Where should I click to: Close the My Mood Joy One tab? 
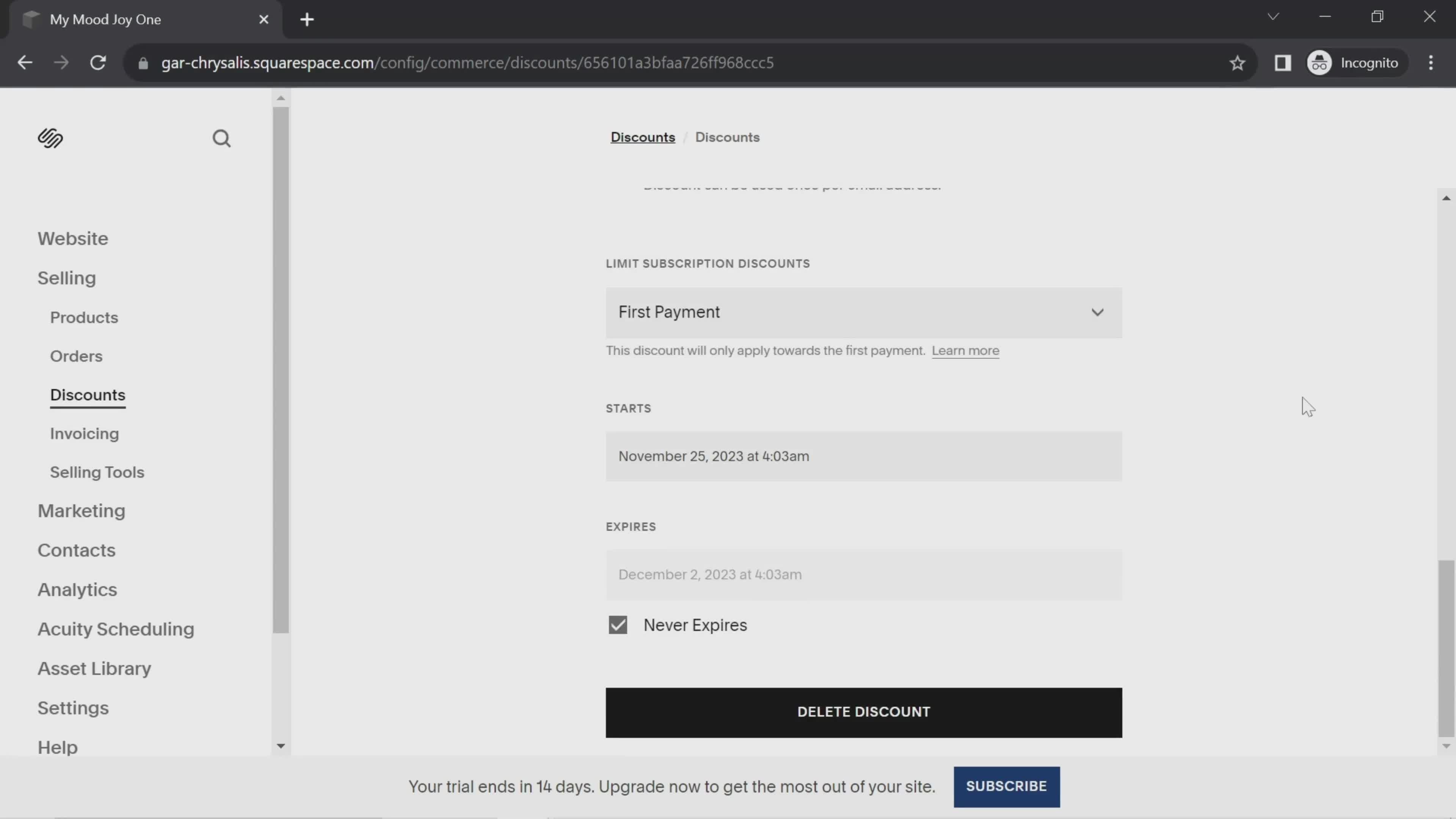click(264, 20)
